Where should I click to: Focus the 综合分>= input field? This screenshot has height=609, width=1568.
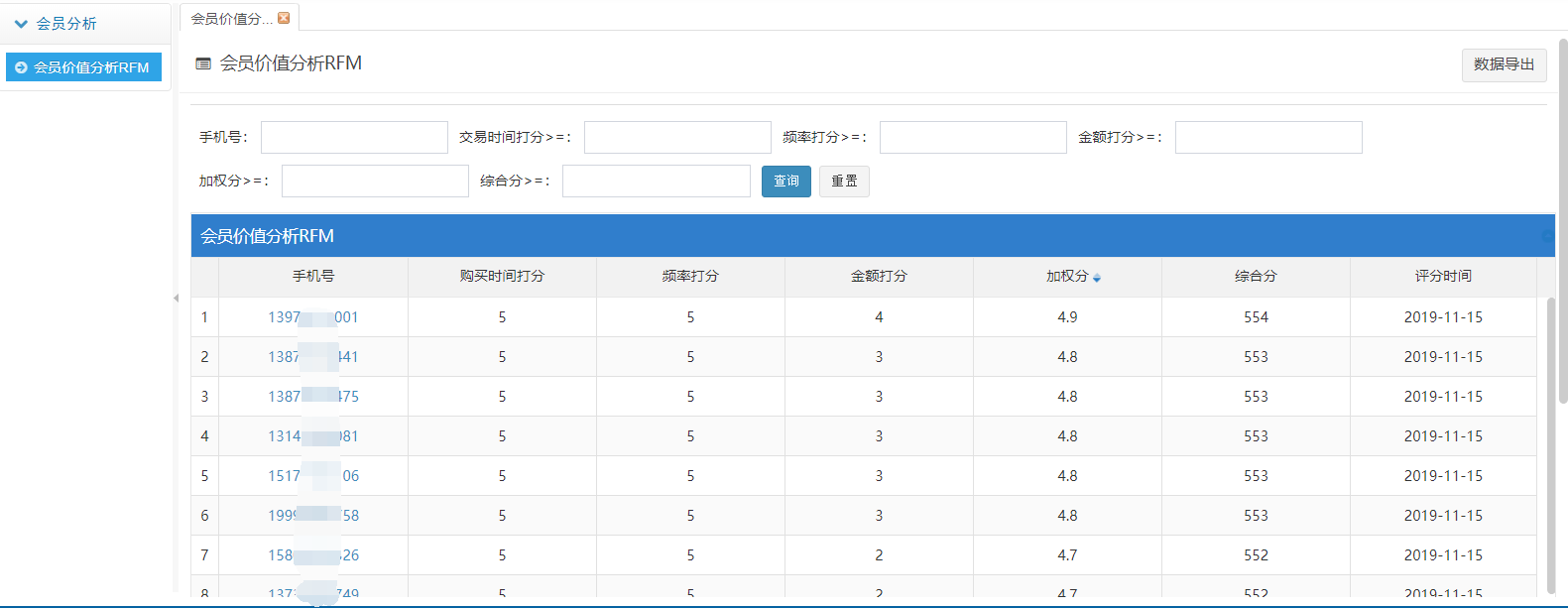[x=656, y=181]
